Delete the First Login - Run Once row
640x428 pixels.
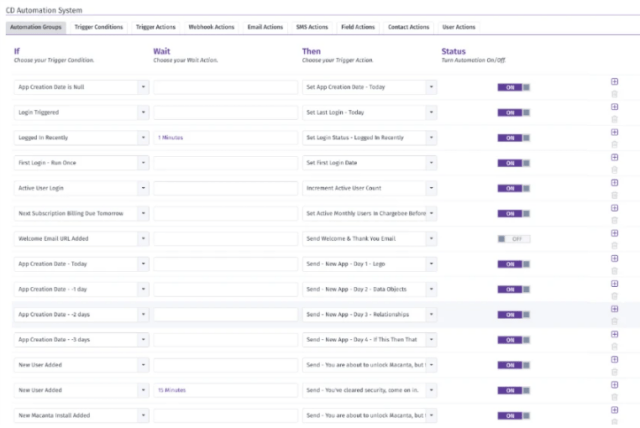coord(614,168)
